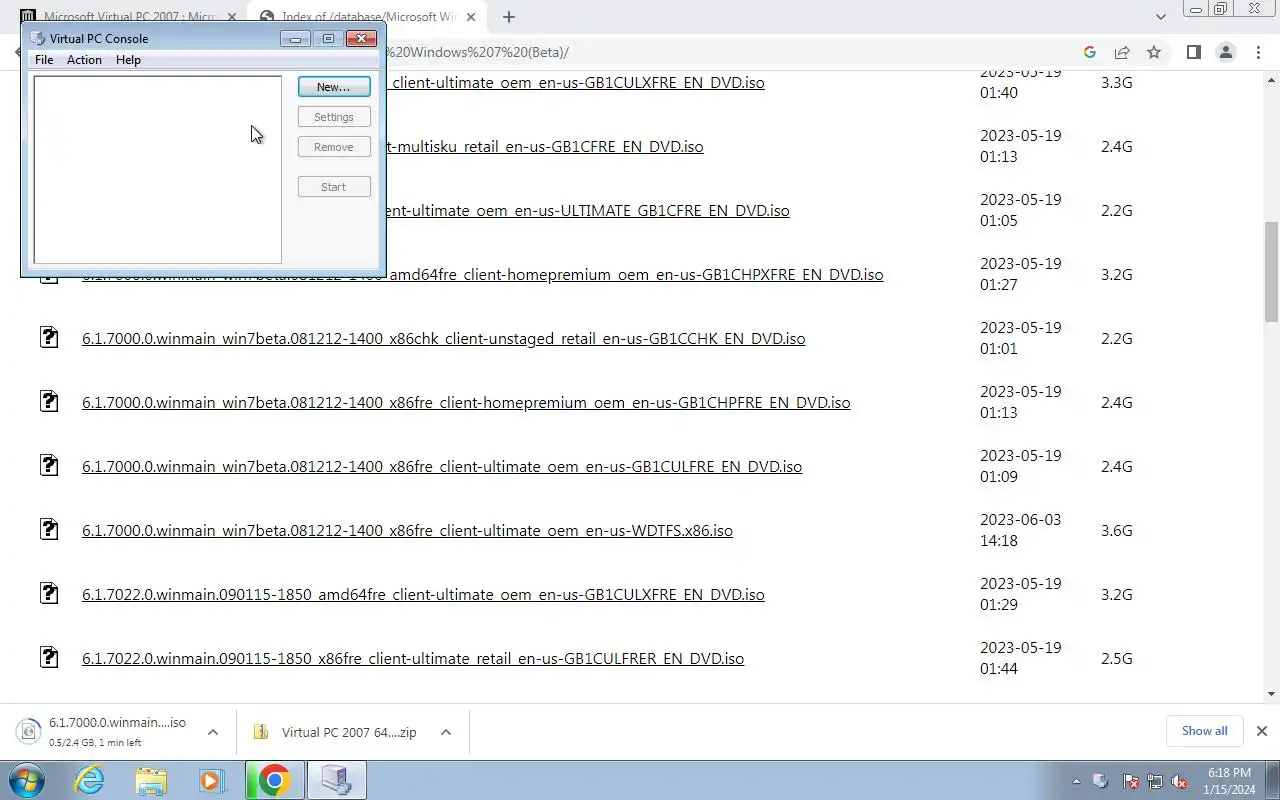This screenshot has height=800, width=1280.
Task: Click the Settings button in Virtual PC Console
Action: (x=334, y=117)
